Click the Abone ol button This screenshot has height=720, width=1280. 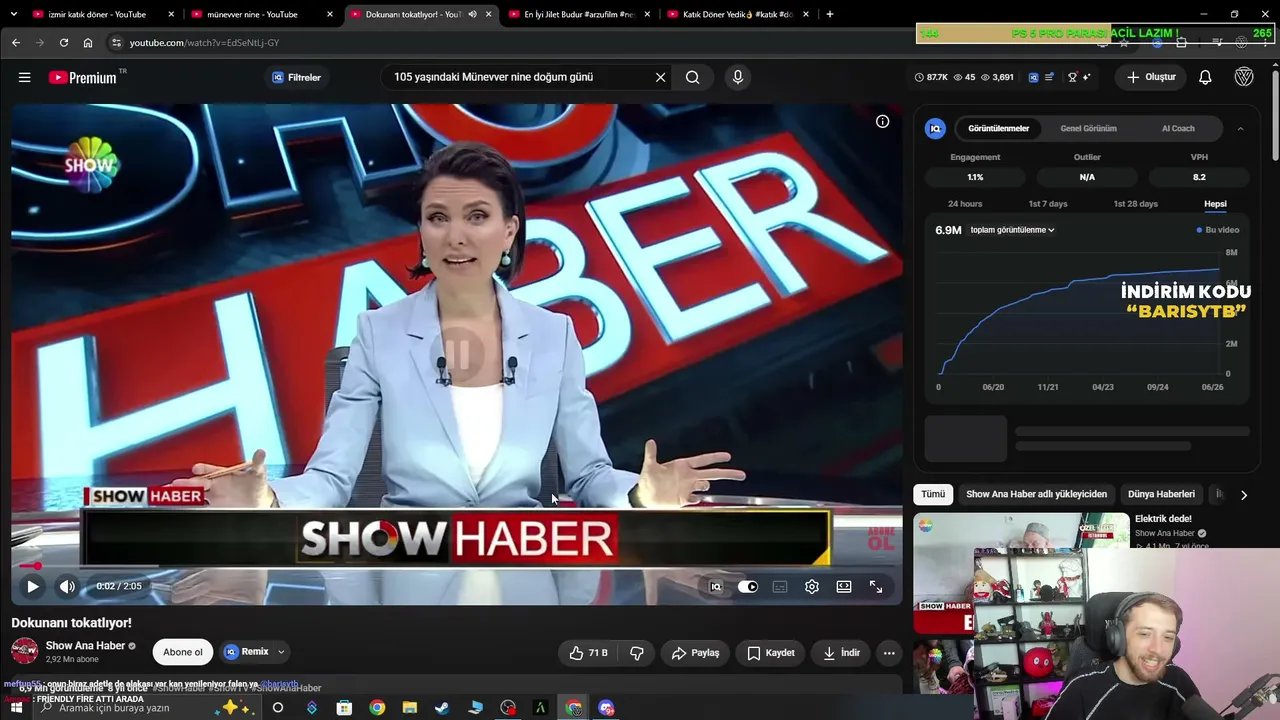[183, 652]
